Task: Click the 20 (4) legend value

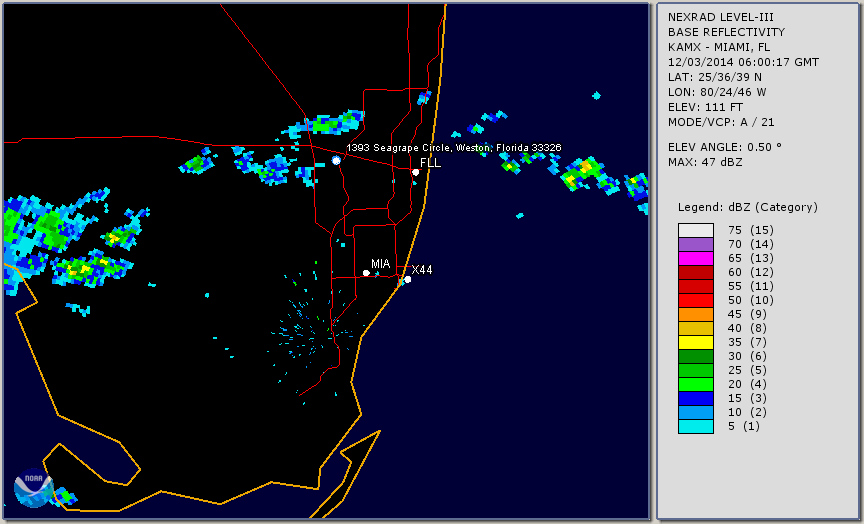Action: pyautogui.click(x=747, y=384)
